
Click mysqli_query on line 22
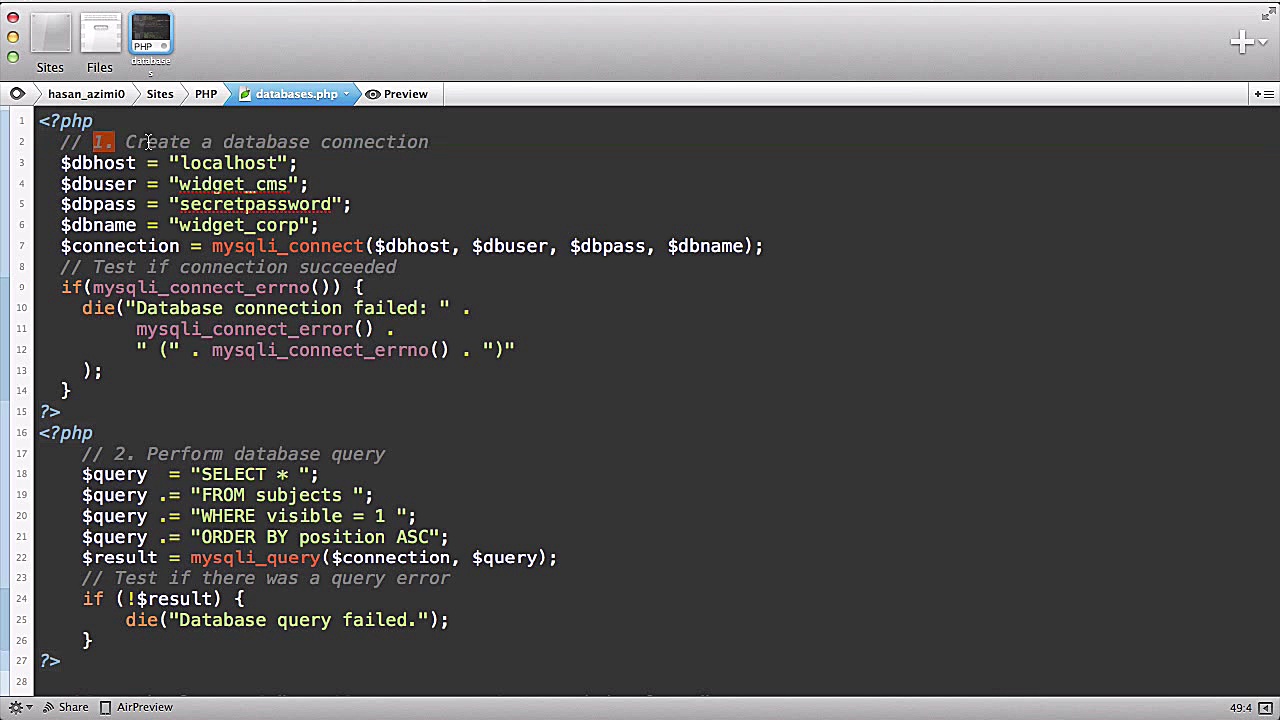(255, 557)
